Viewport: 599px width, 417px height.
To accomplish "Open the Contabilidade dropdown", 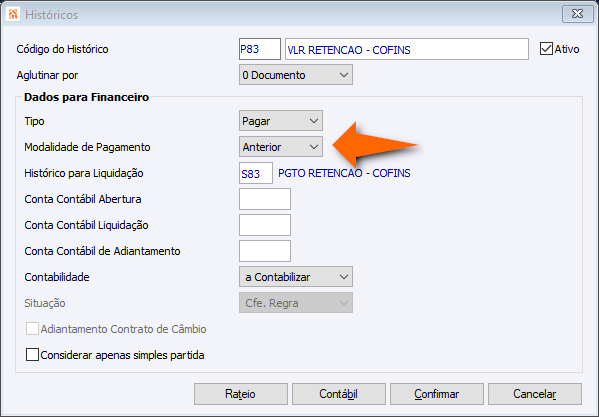I will 296,277.
